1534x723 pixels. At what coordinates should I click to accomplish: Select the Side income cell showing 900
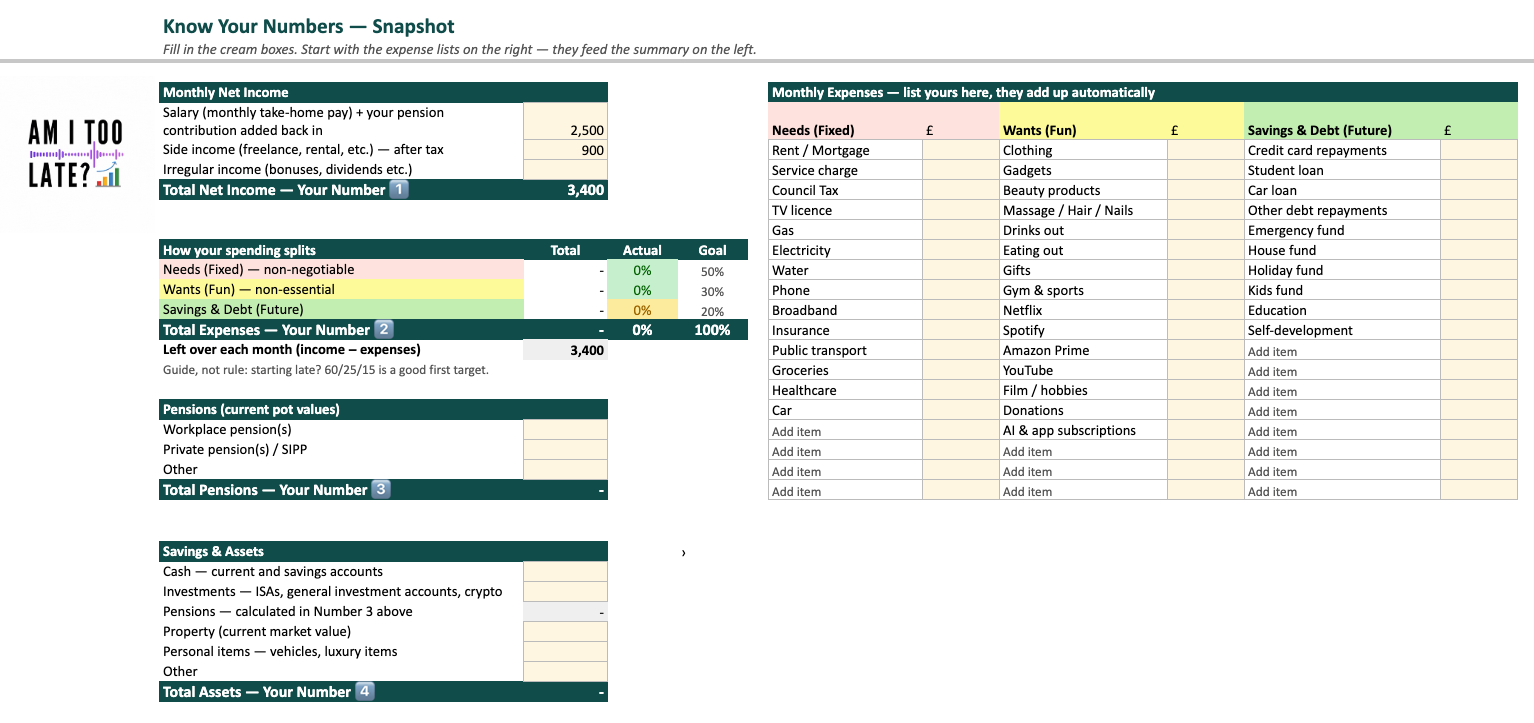(565, 150)
